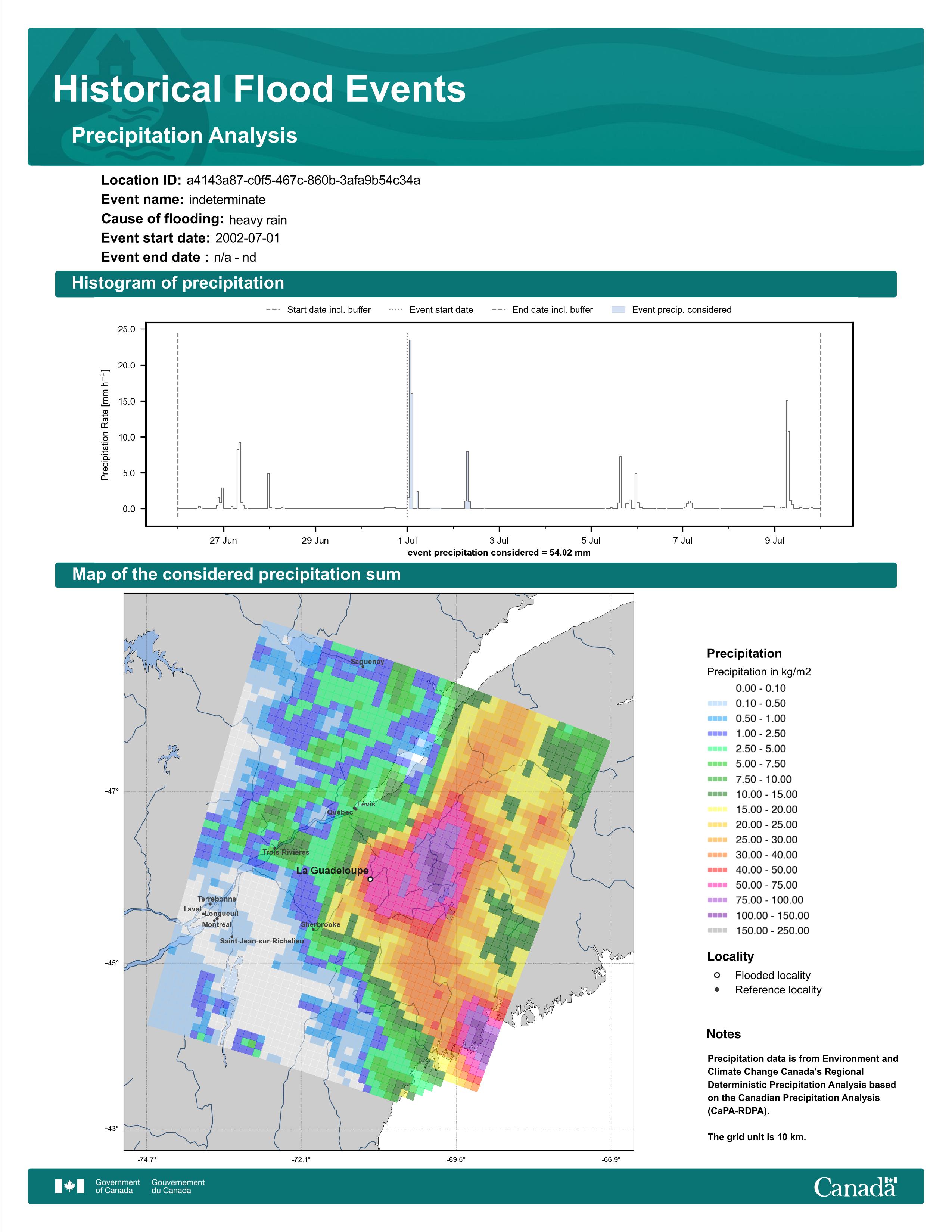Click the Sherbrooke label on the map
The image size is (952, 1232).
click(x=320, y=925)
